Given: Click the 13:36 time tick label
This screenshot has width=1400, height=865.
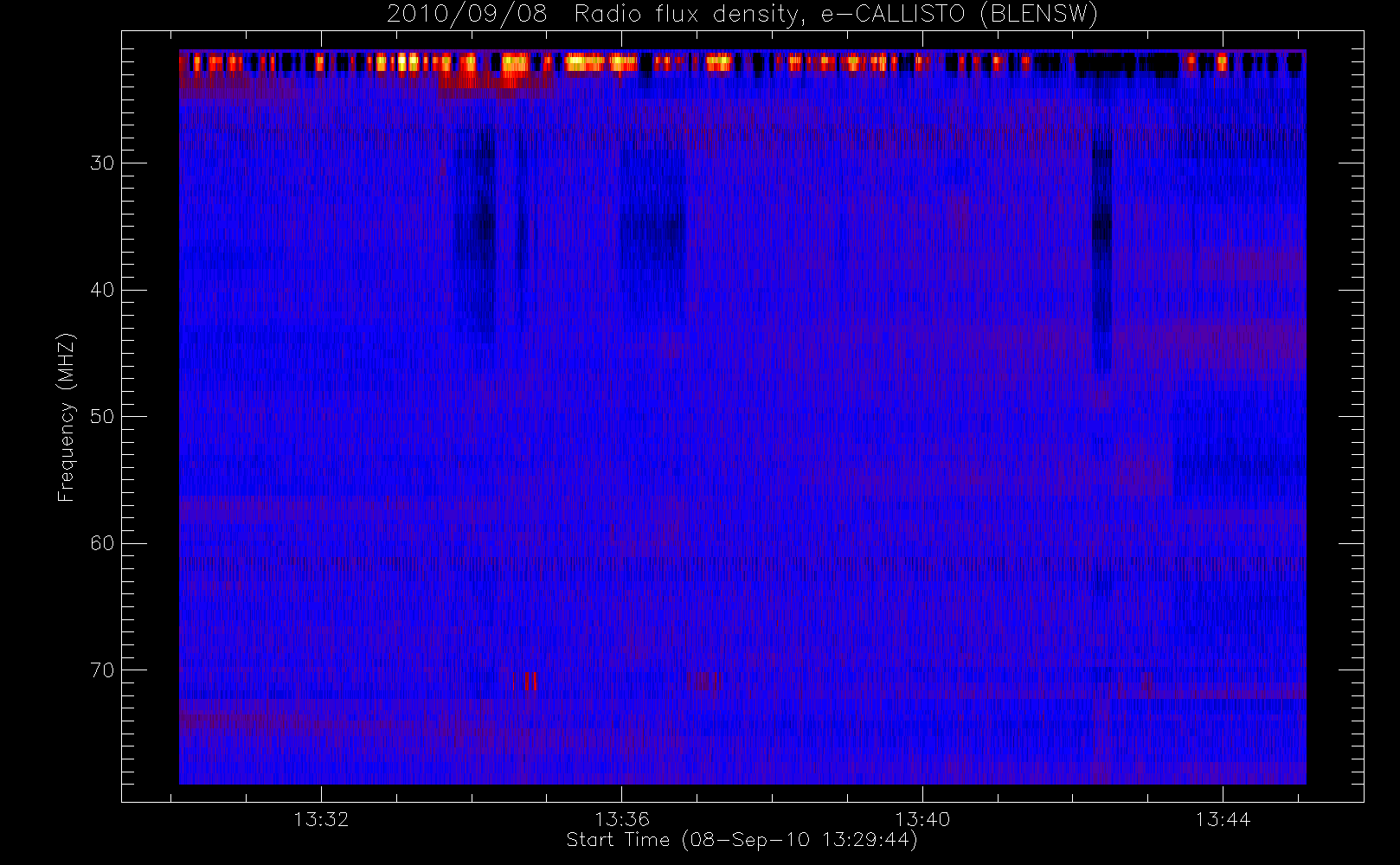Looking at the screenshot, I should pos(622,819).
